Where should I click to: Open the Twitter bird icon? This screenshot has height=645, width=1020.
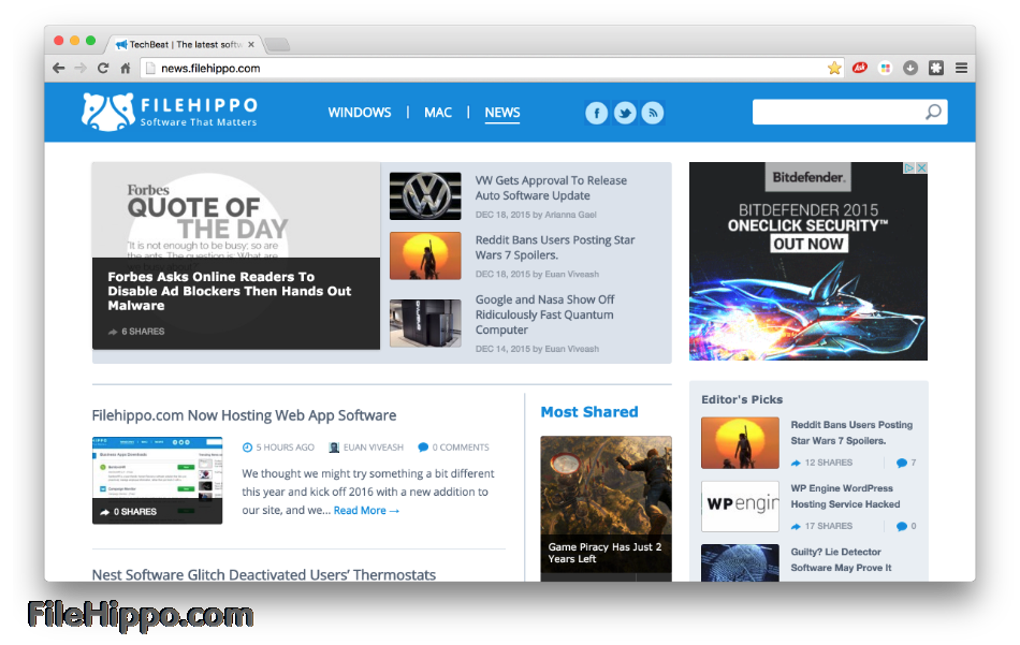[x=624, y=113]
